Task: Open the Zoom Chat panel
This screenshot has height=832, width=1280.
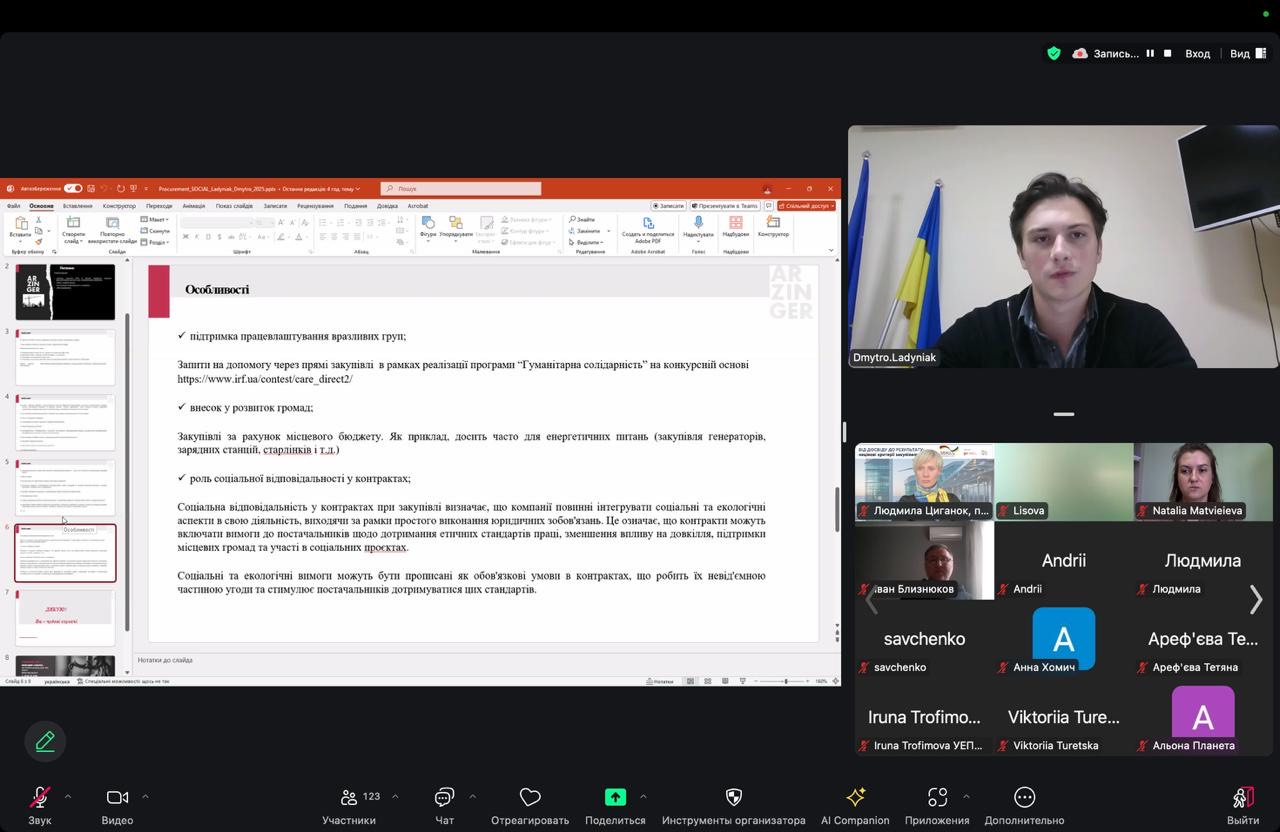Action: click(x=444, y=797)
